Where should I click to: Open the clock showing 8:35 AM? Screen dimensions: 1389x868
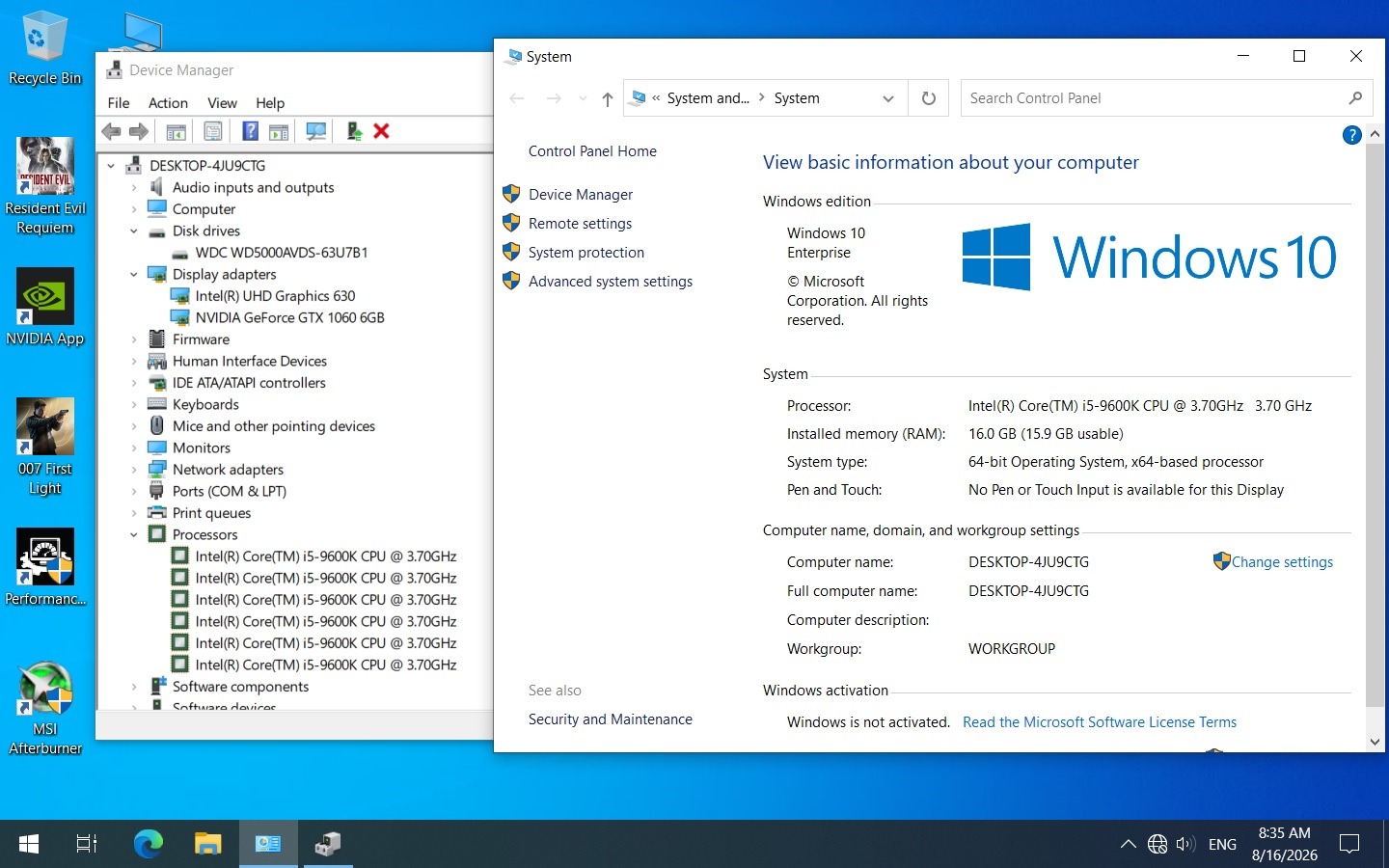1284,844
